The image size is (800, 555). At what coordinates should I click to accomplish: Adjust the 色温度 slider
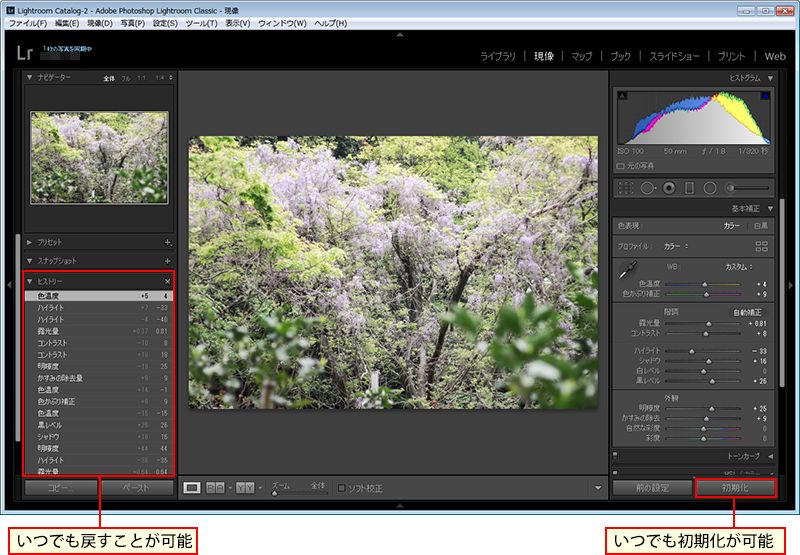coord(703,284)
